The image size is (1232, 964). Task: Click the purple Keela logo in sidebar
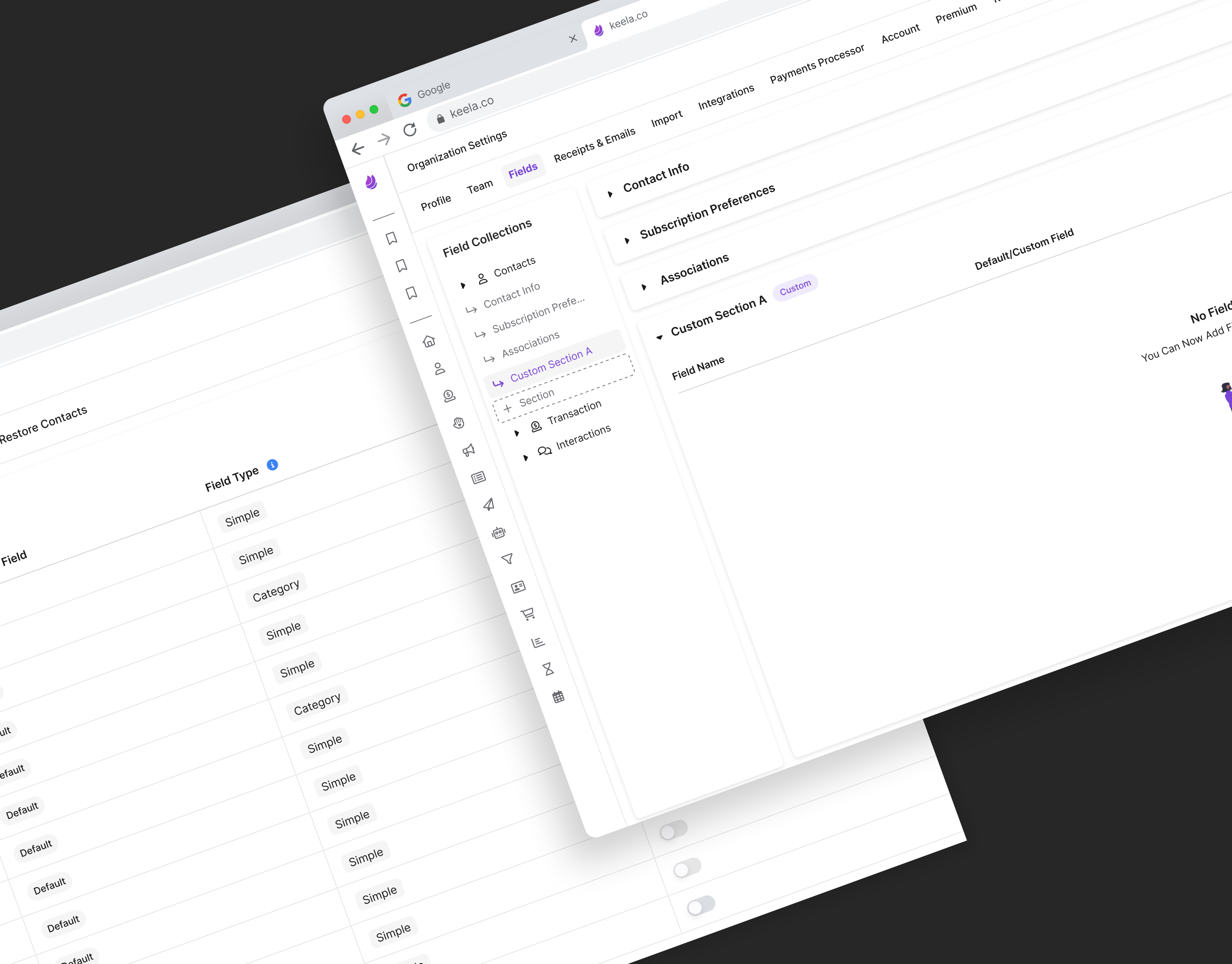pyautogui.click(x=371, y=182)
